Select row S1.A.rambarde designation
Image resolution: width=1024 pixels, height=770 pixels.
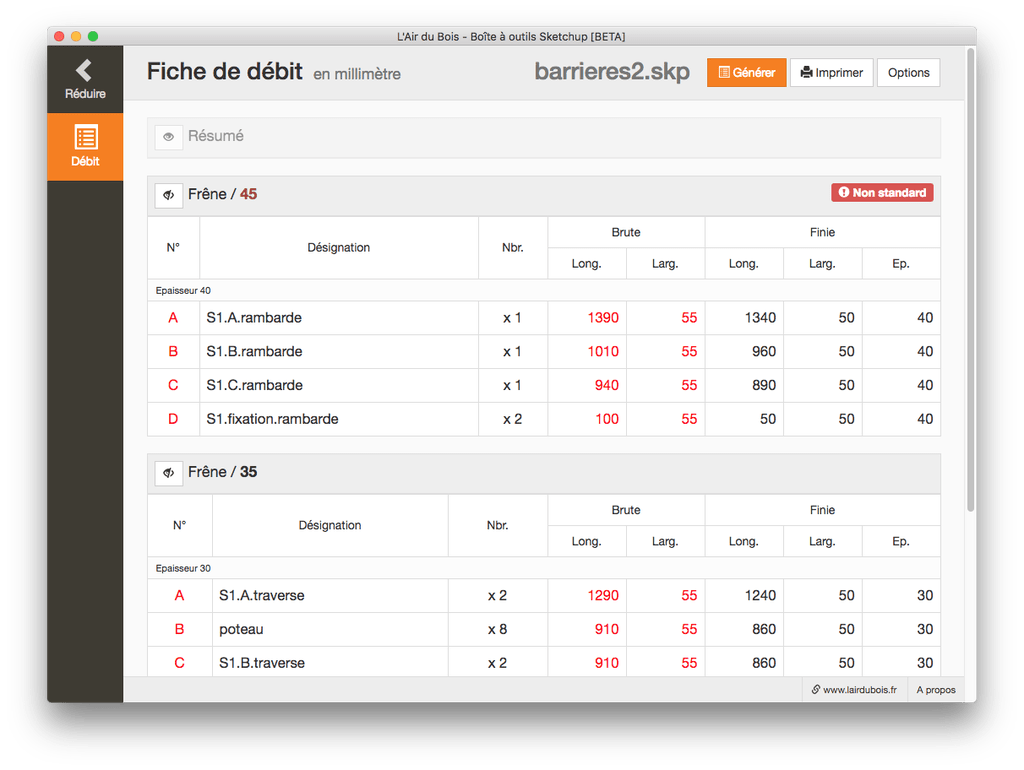[254, 317]
